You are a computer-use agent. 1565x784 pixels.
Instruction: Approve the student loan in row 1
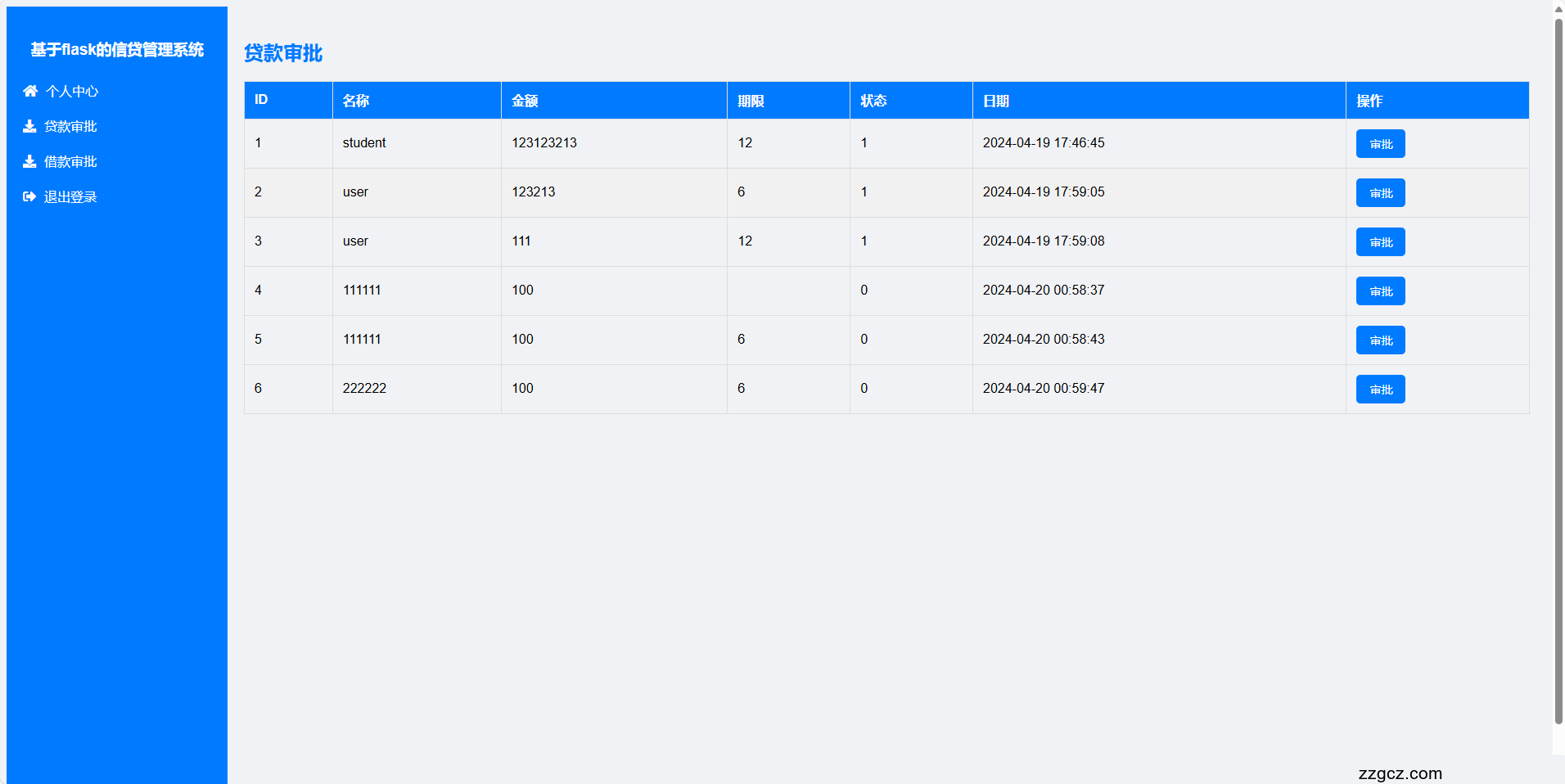[1380, 144]
